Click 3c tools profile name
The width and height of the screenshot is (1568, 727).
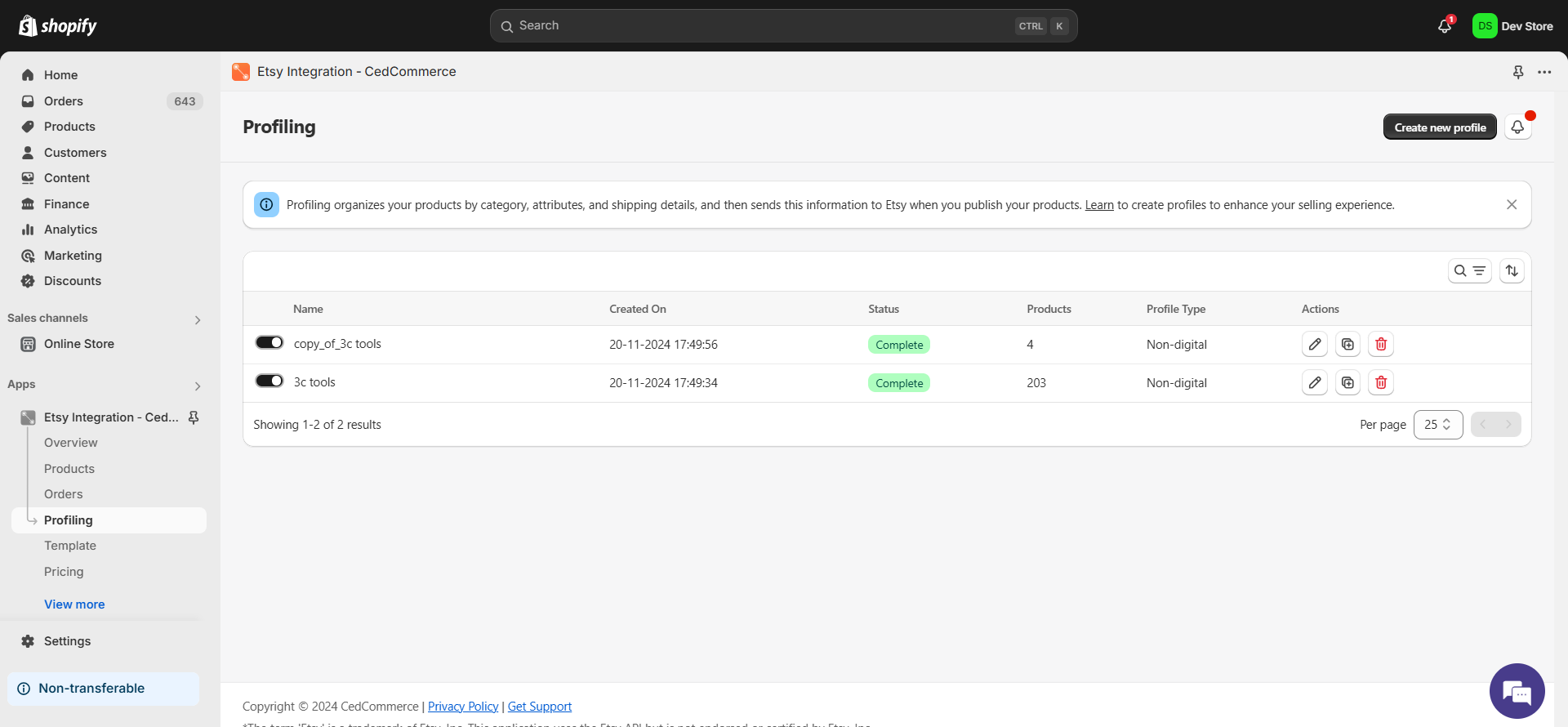[314, 382]
